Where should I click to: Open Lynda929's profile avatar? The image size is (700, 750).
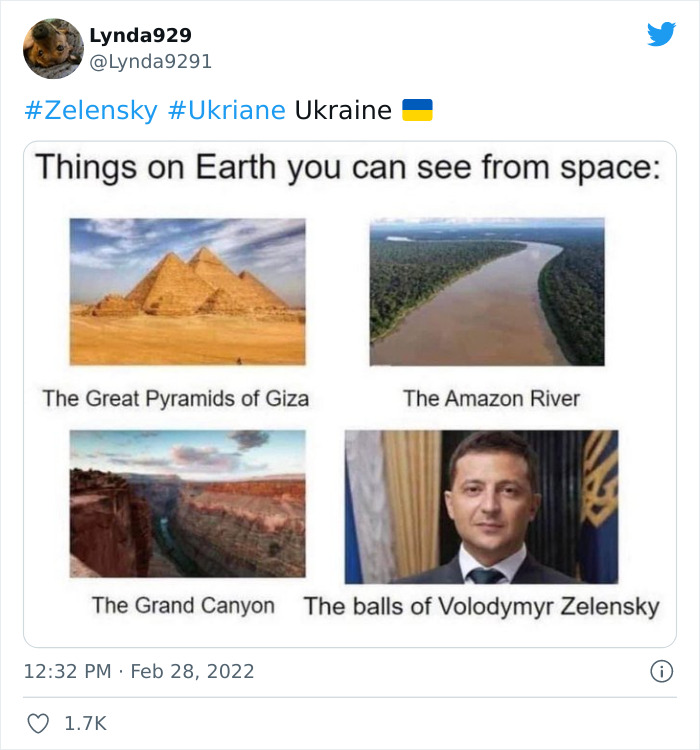[x=53, y=48]
